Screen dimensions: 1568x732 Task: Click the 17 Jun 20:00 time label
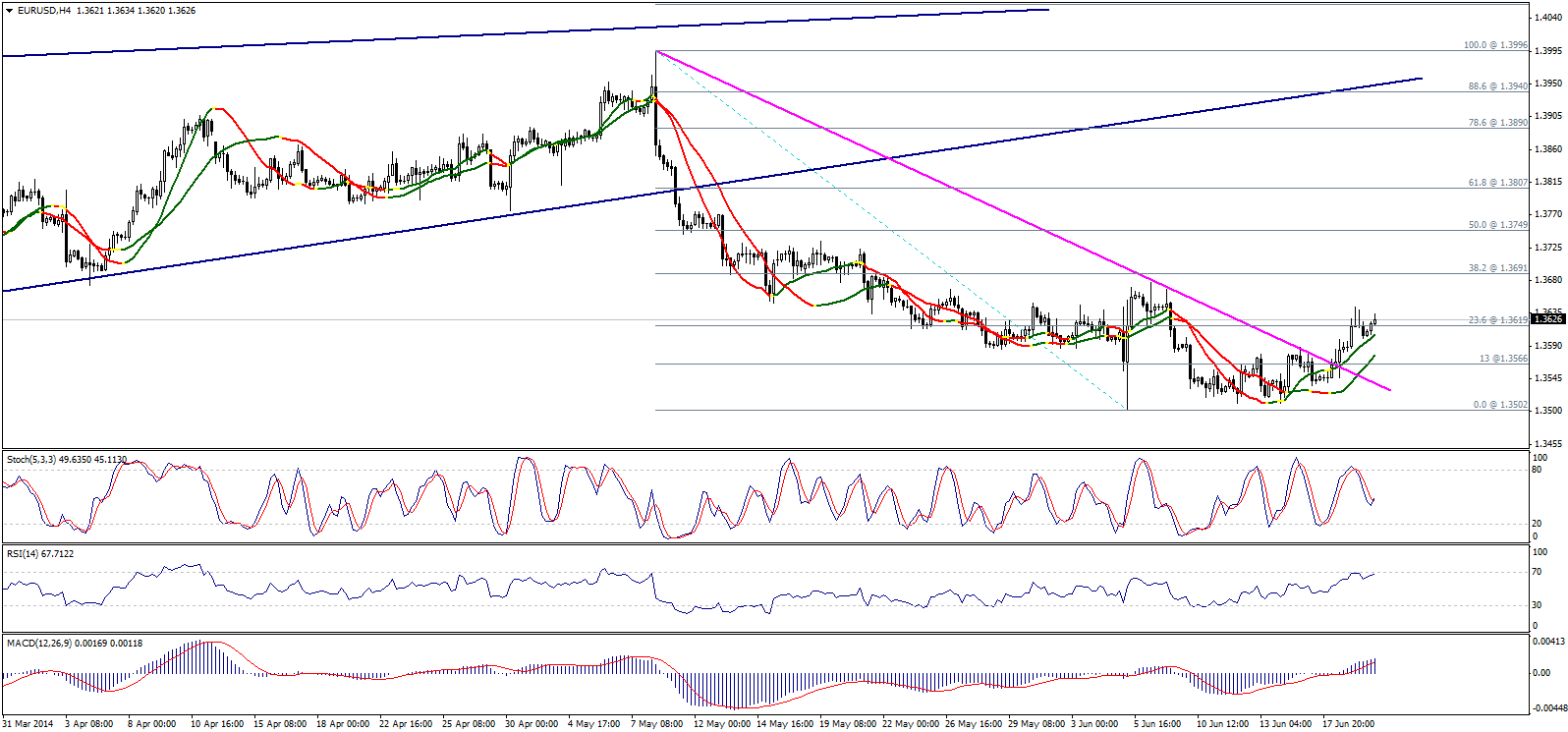point(1348,724)
